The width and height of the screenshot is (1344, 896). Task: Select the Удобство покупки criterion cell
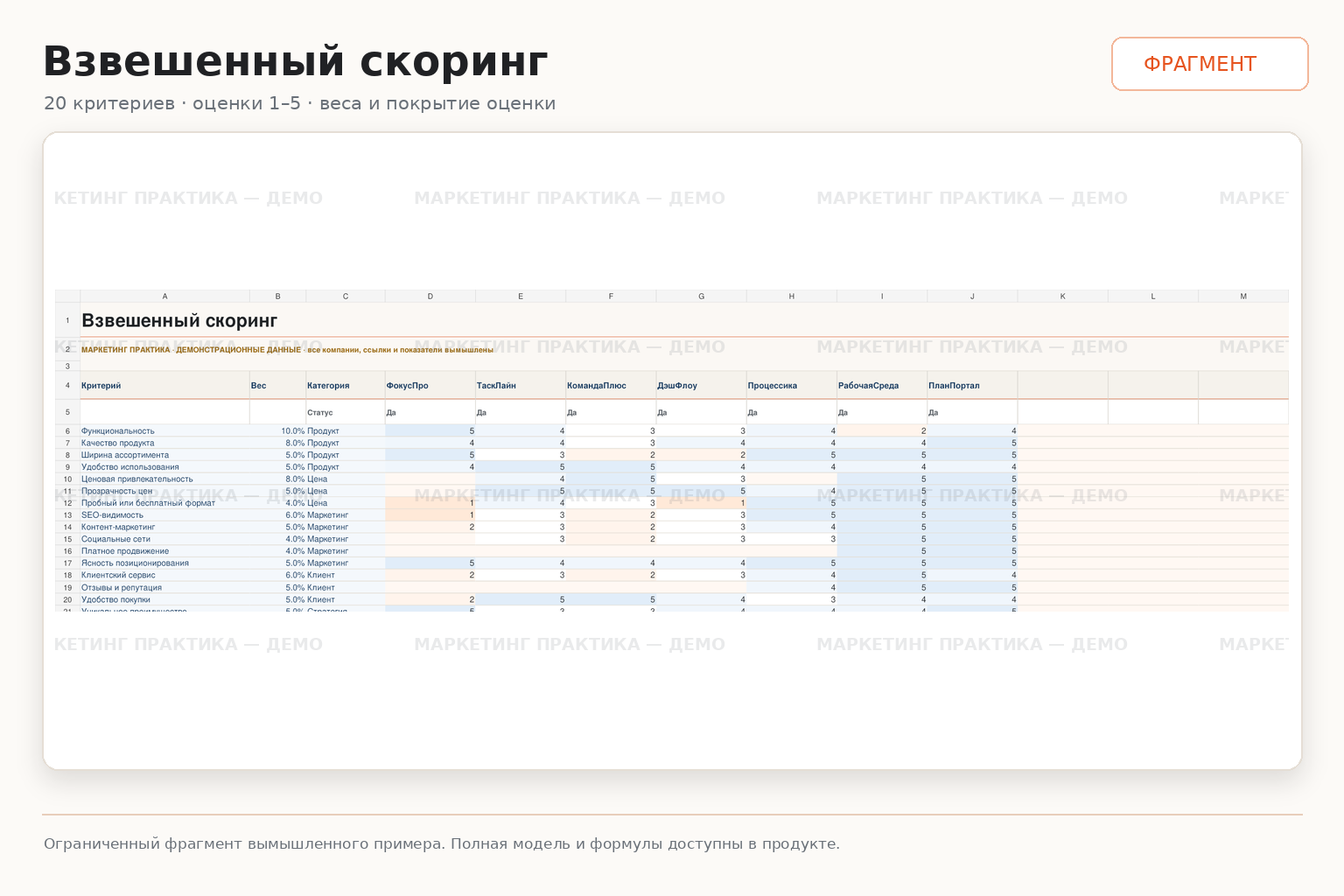[x=164, y=599]
